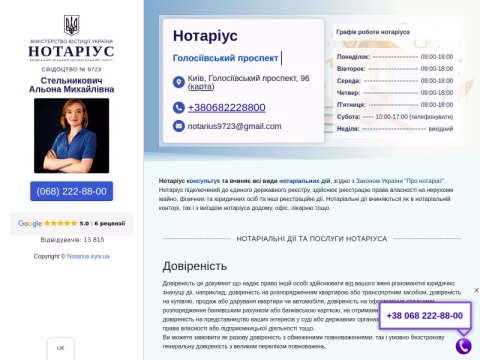Screen dimensions: 480x360
Task: Open the UK language selector
Action: (x=61, y=348)
